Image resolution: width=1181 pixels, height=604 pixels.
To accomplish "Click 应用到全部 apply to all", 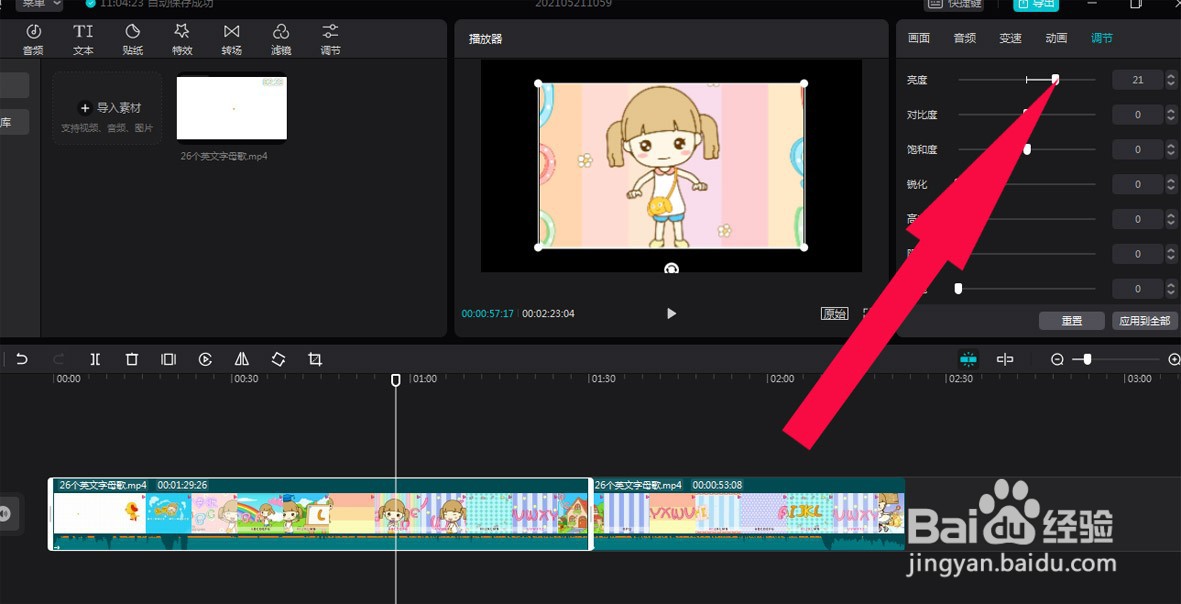I will coord(1144,321).
